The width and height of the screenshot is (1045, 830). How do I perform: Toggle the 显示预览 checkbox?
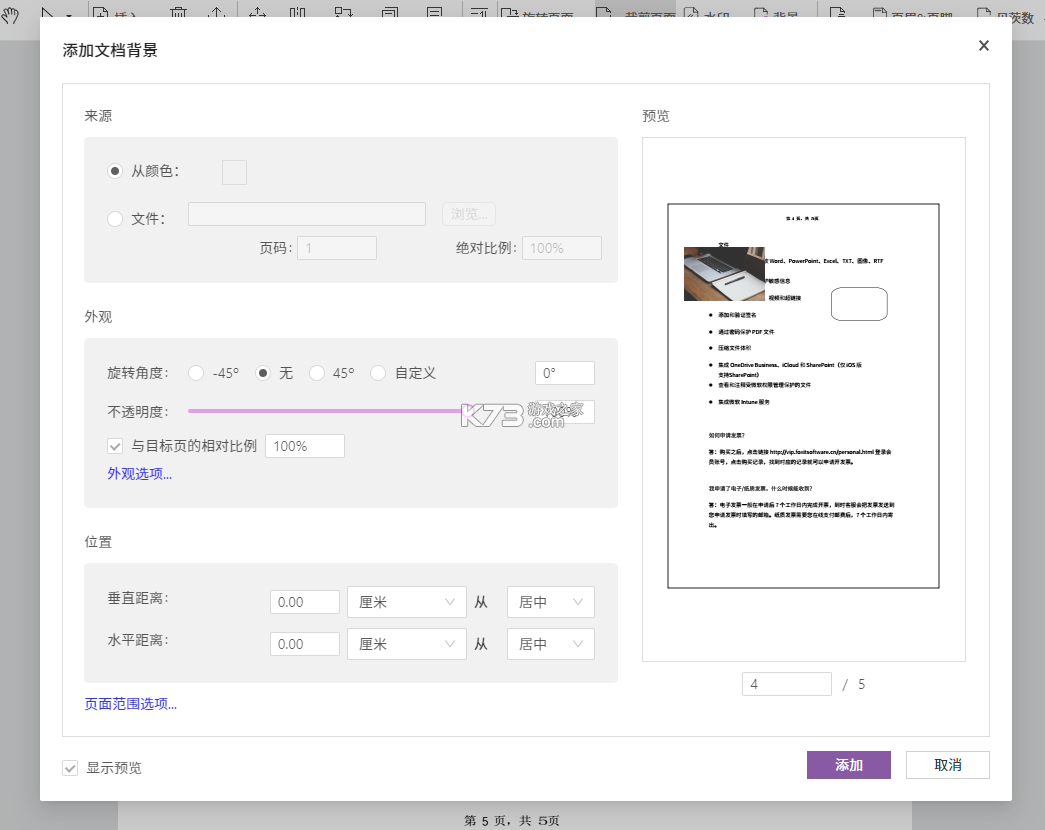(70, 768)
